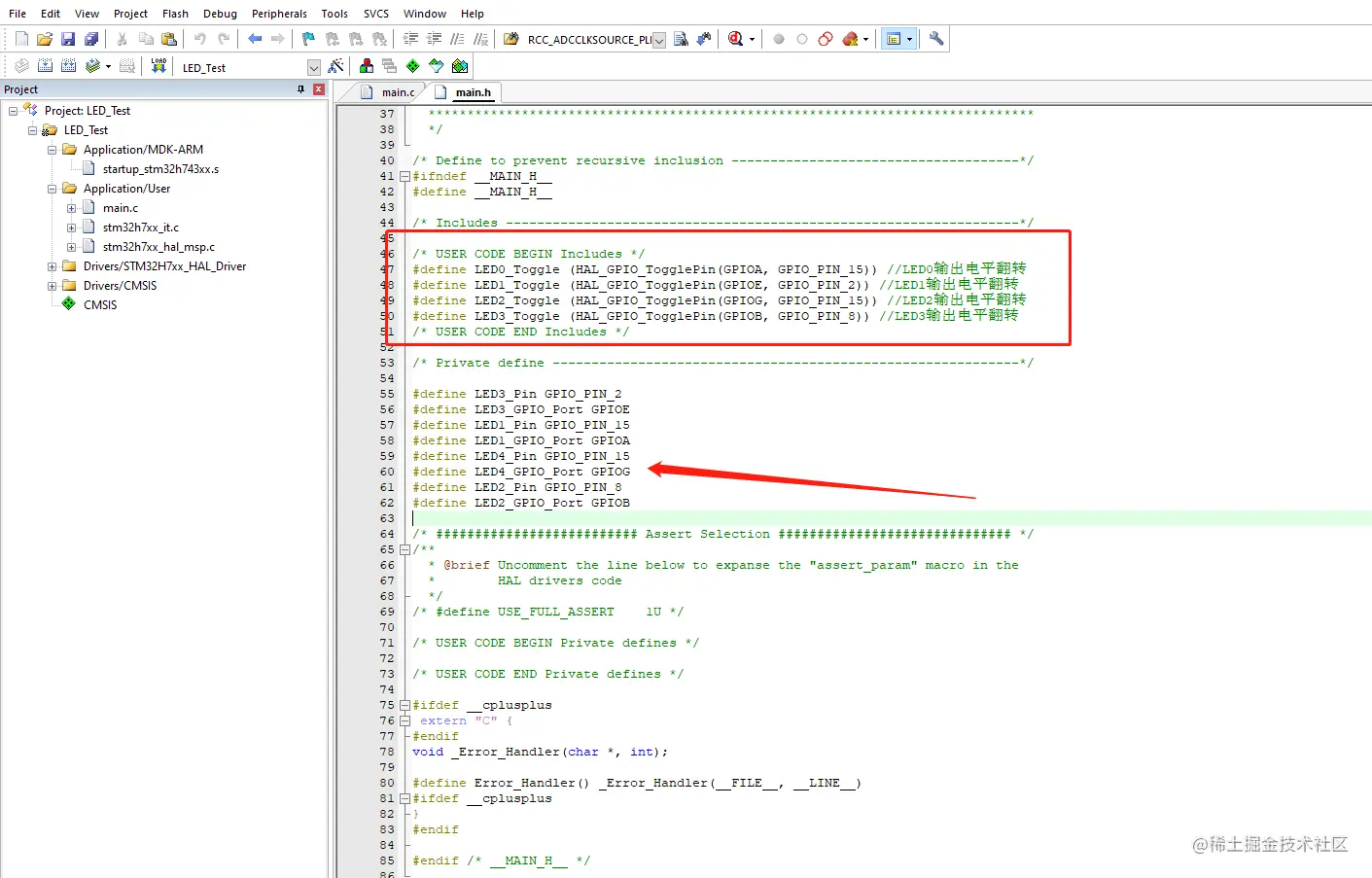
Task: Click the Translate current file icon
Action: [x=21, y=66]
